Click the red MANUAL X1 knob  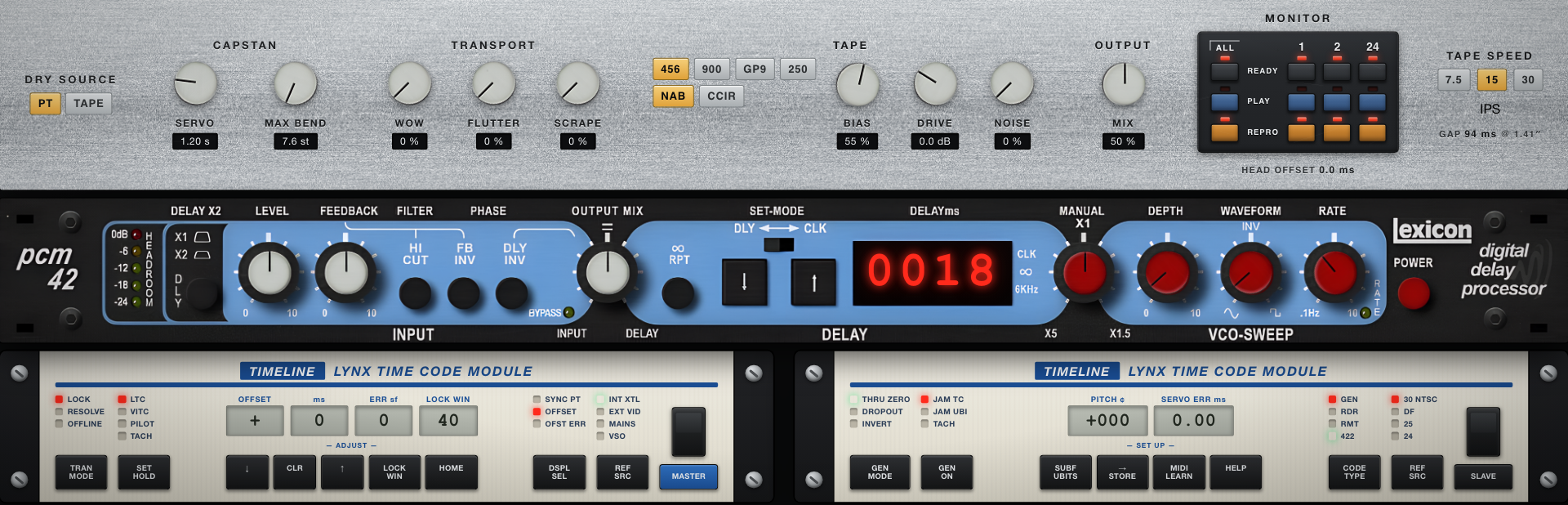(1084, 272)
